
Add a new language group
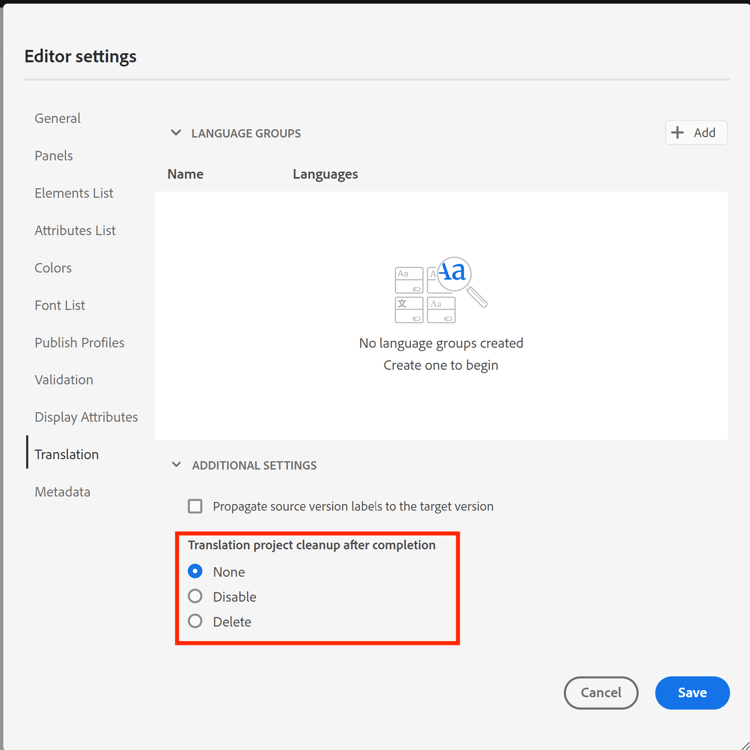tap(696, 132)
